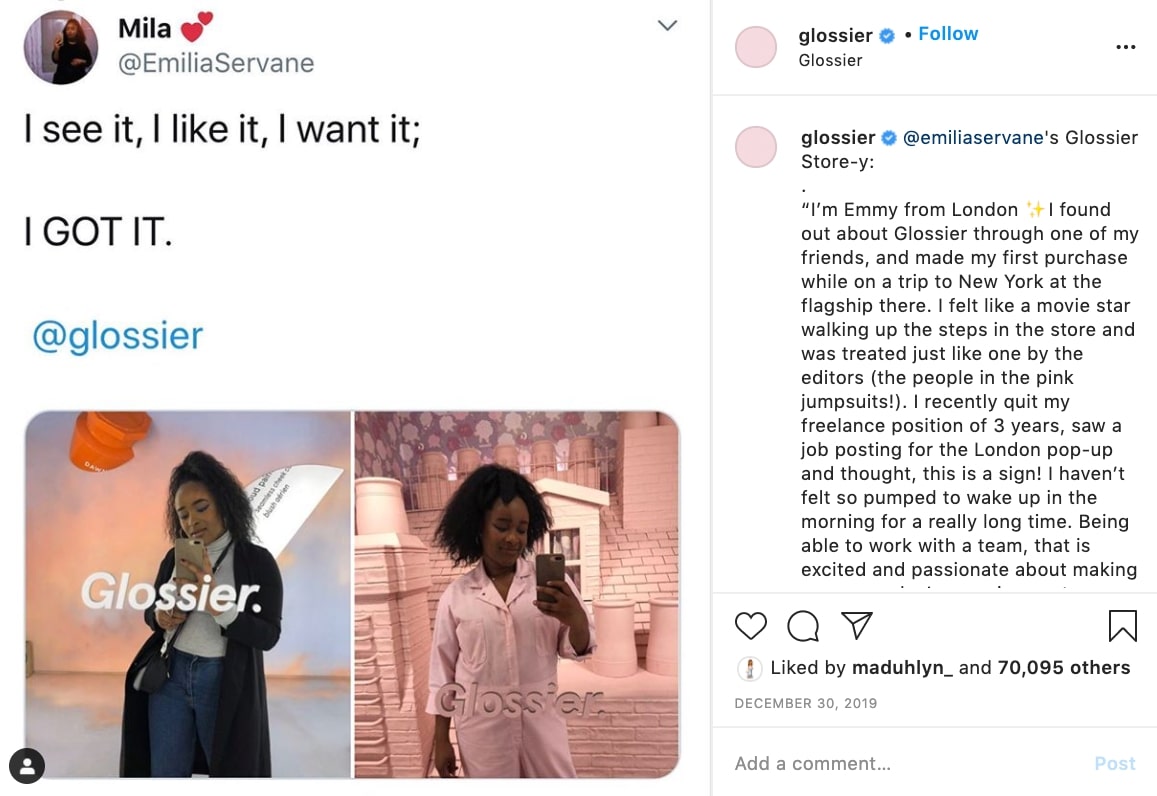Open comments via speech bubble icon
Screen dimensions: 1157x796
802,626
